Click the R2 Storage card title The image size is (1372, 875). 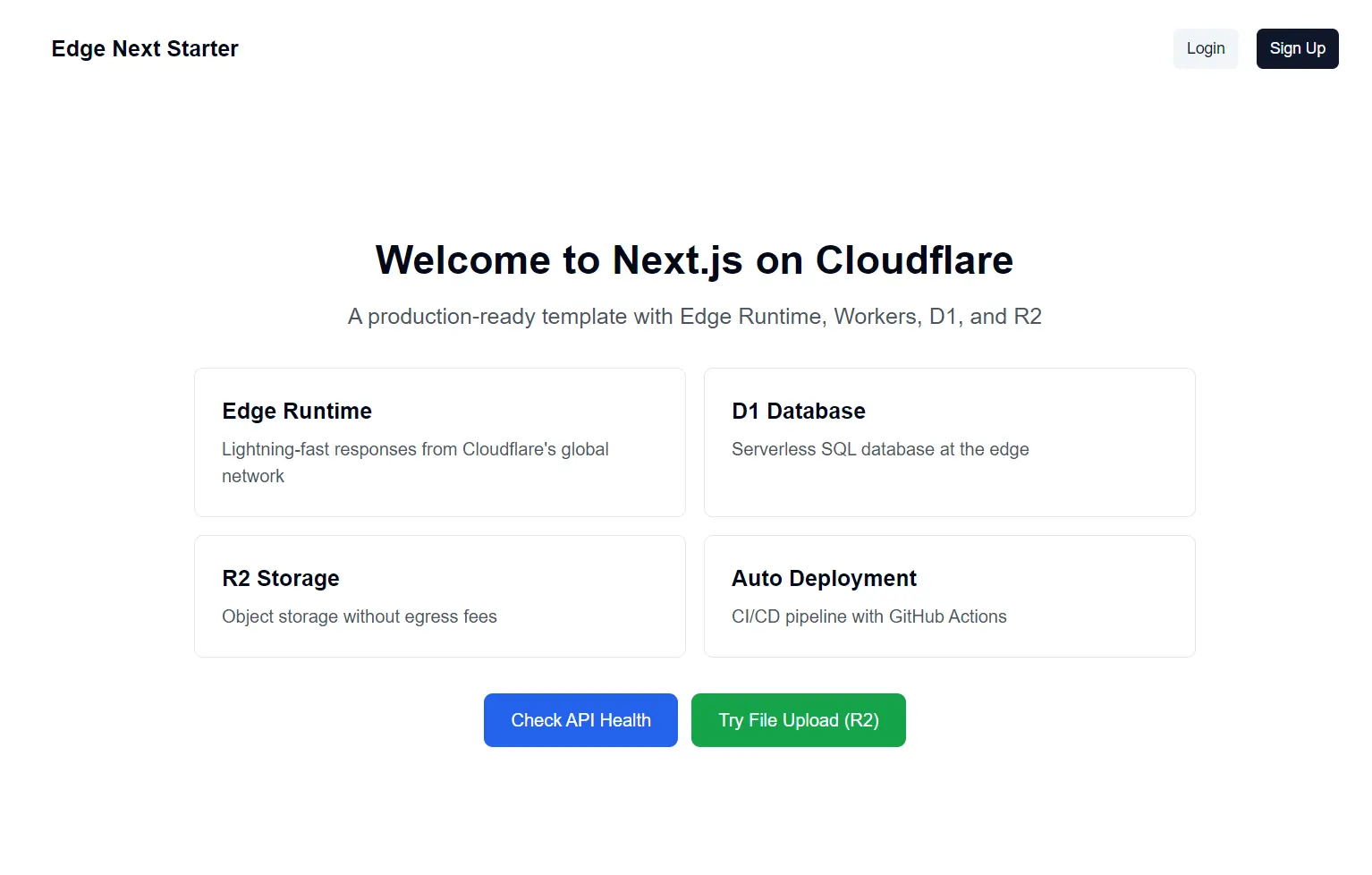click(x=280, y=578)
